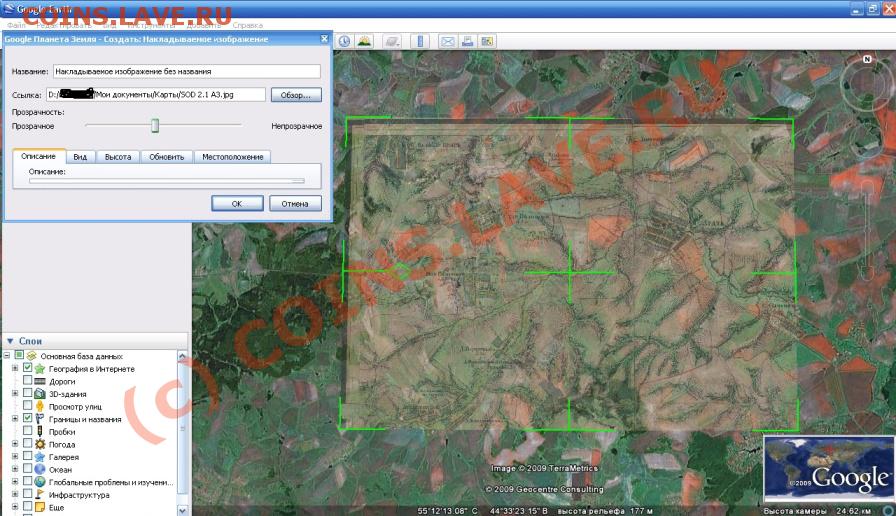Expand the Инфраструктура tree node
896x516 pixels.
coord(15,494)
